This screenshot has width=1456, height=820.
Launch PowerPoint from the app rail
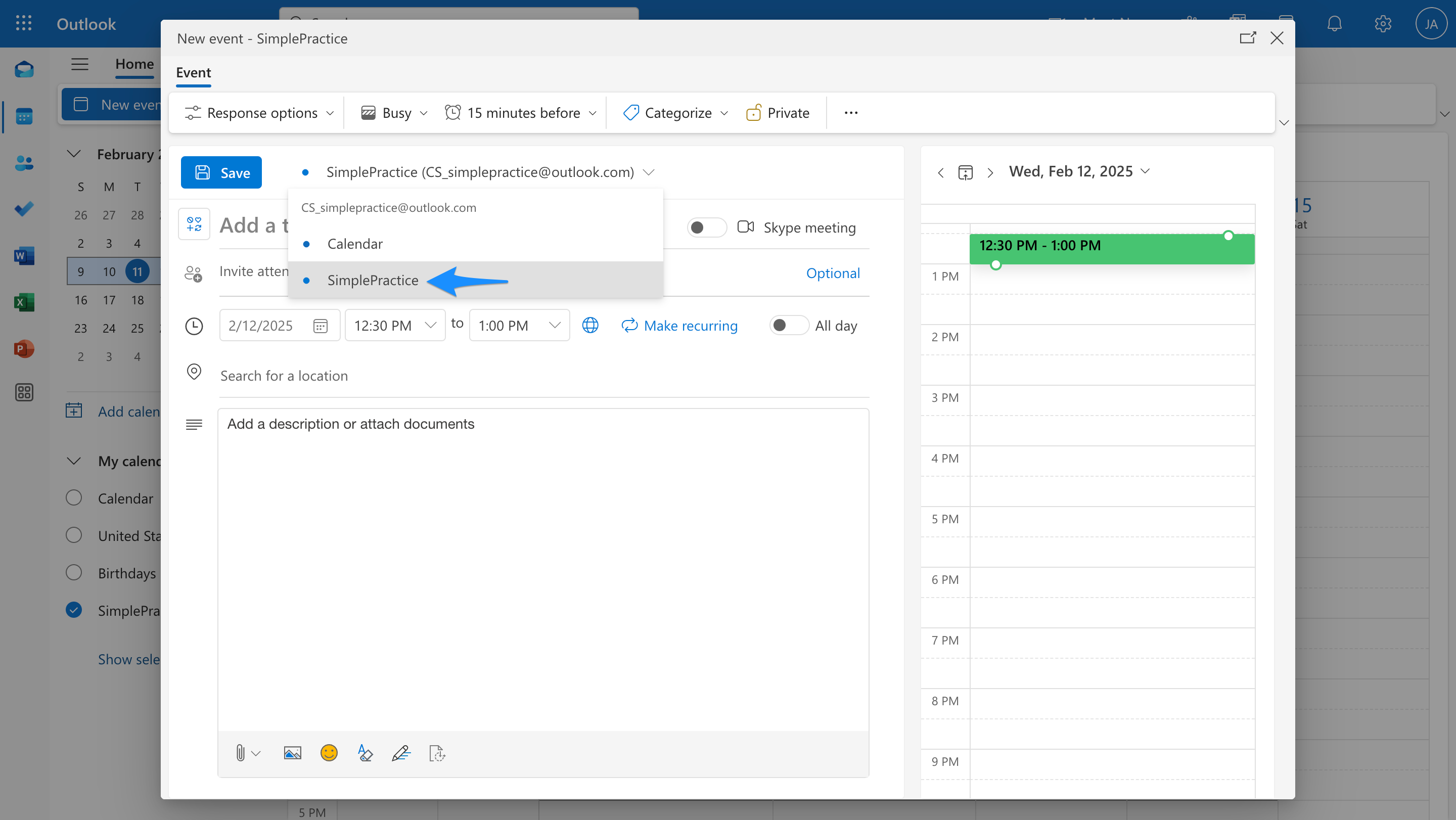click(x=24, y=349)
